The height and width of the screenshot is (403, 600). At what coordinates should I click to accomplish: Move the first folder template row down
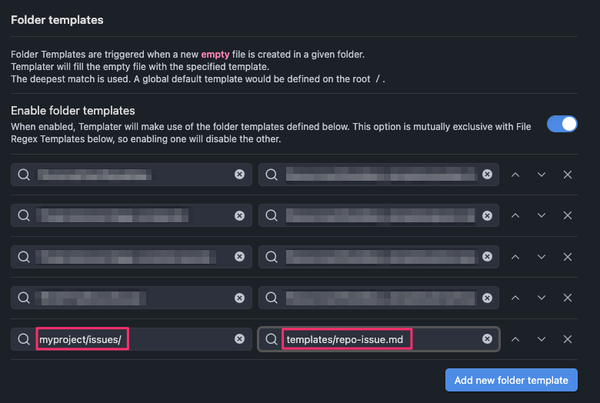[x=541, y=175]
